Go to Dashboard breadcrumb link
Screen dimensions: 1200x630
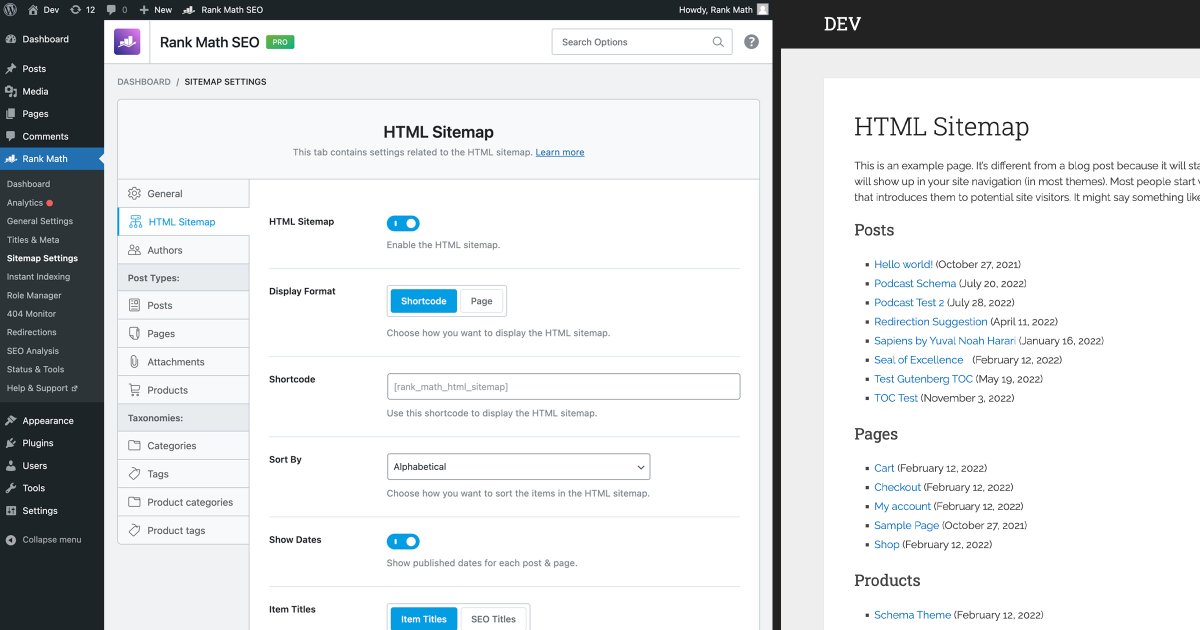(x=144, y=82)
